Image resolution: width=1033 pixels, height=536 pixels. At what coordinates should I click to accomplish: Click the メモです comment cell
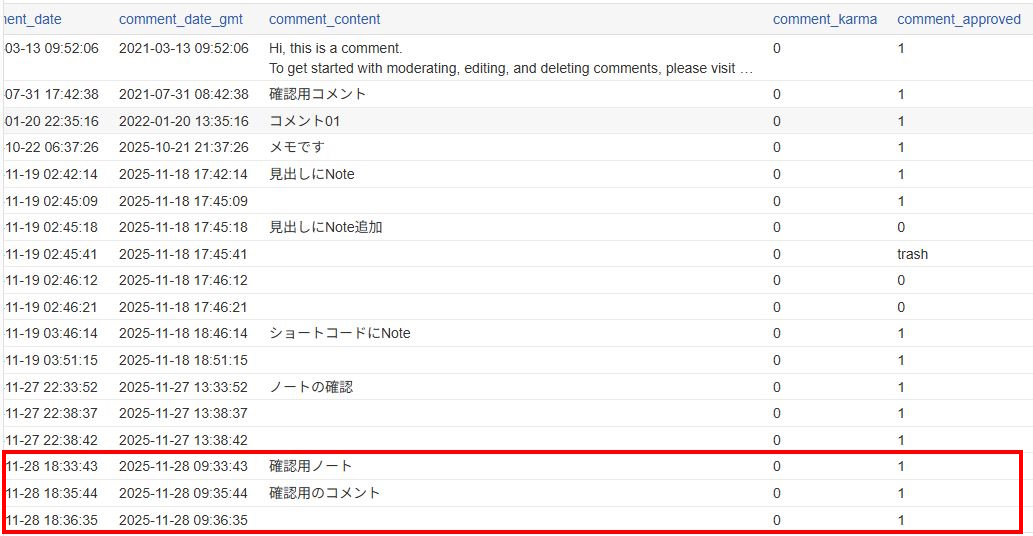[297, 147]
